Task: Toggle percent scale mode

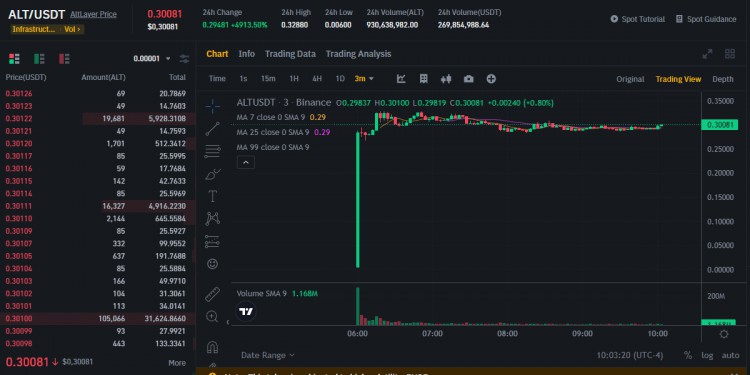Action: point(688,355)
